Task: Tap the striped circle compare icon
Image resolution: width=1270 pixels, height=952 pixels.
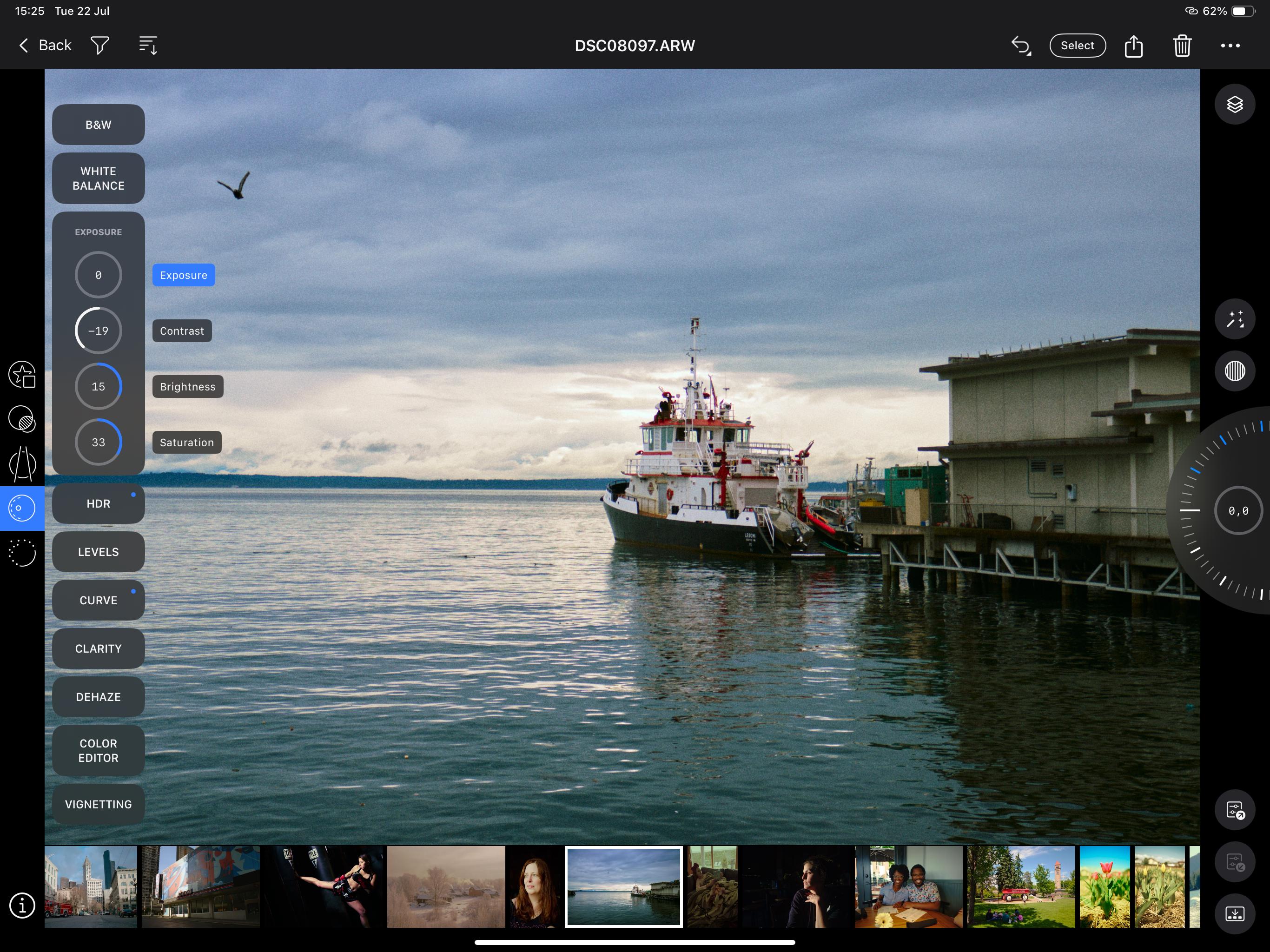Action: [x=1234, y=371]
